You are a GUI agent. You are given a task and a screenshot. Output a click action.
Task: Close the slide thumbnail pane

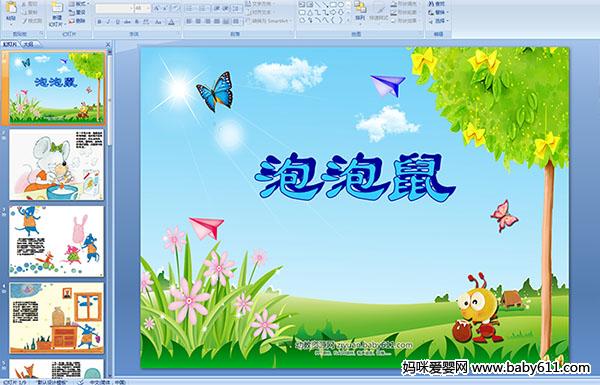[x=108, y=44]
